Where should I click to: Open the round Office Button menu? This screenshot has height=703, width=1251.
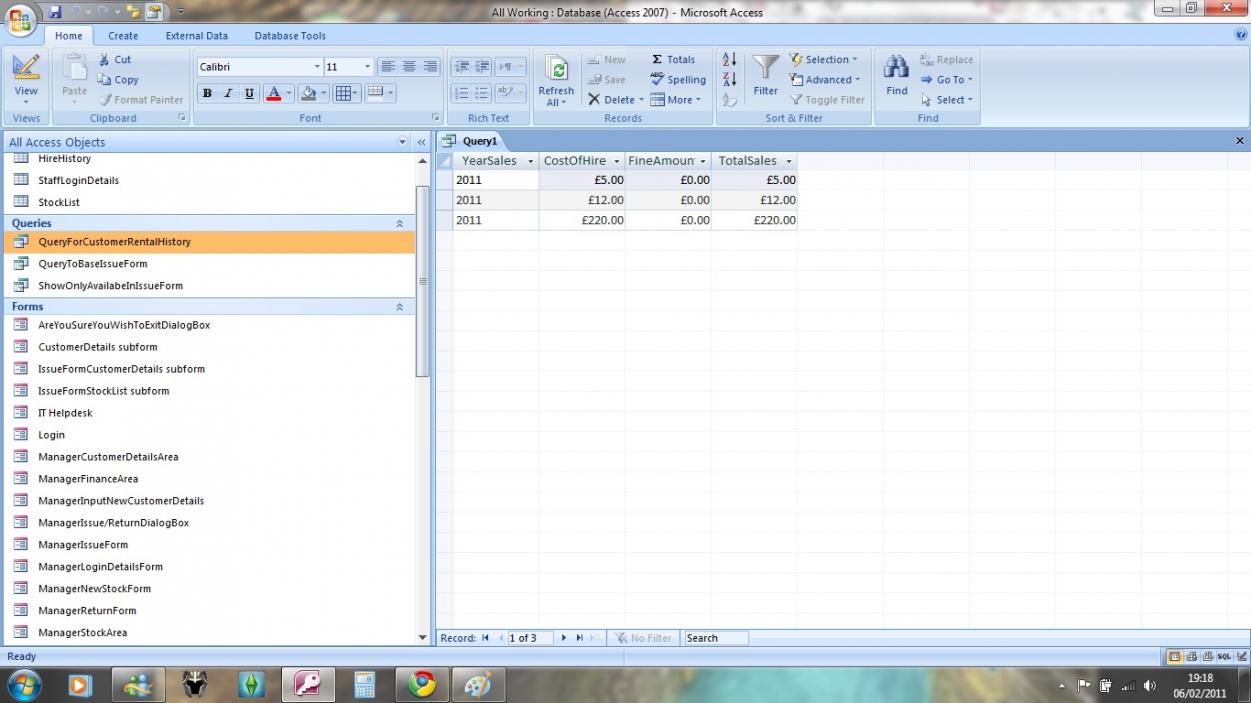(21, 18)
